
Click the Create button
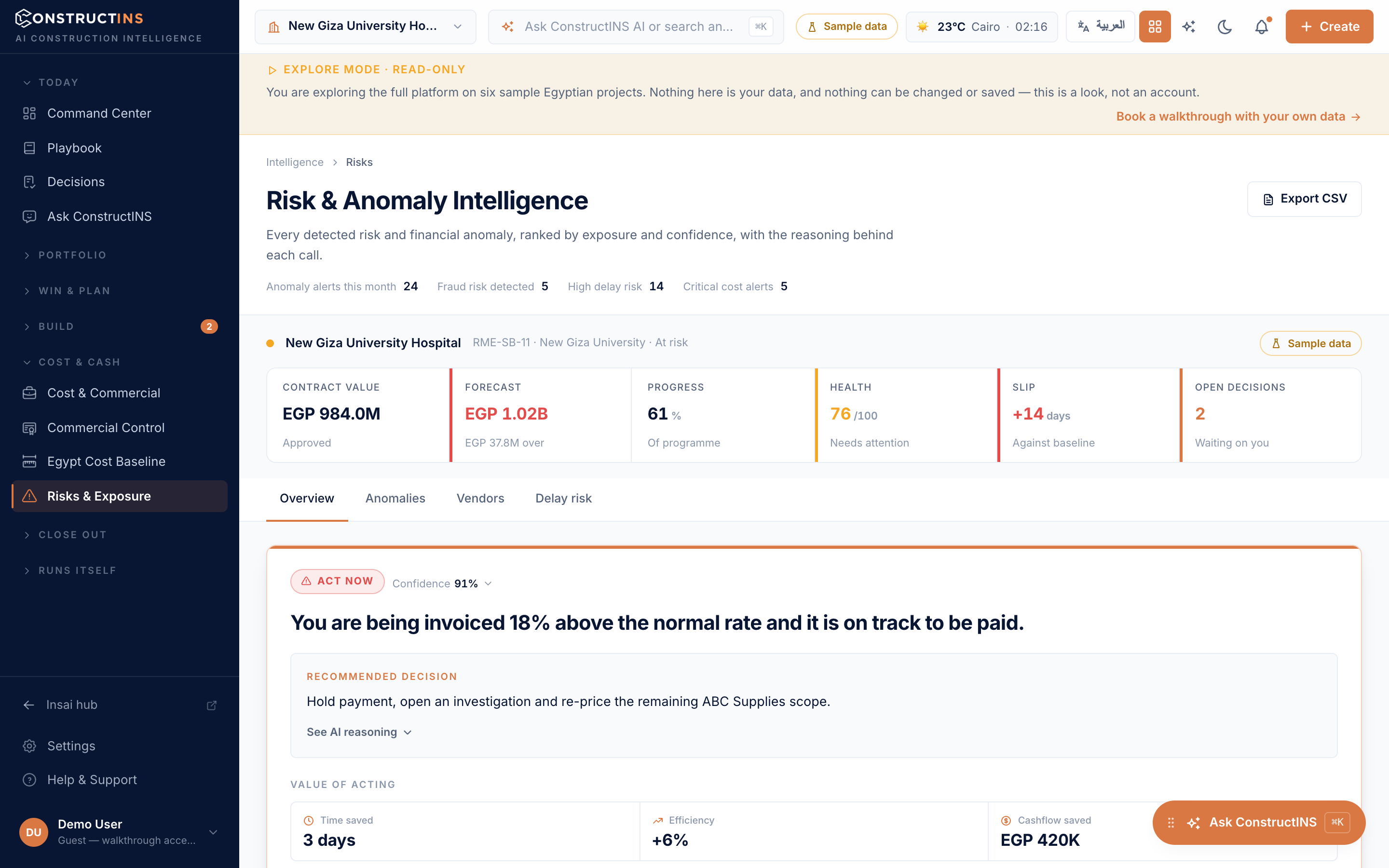coord(1329,27)
